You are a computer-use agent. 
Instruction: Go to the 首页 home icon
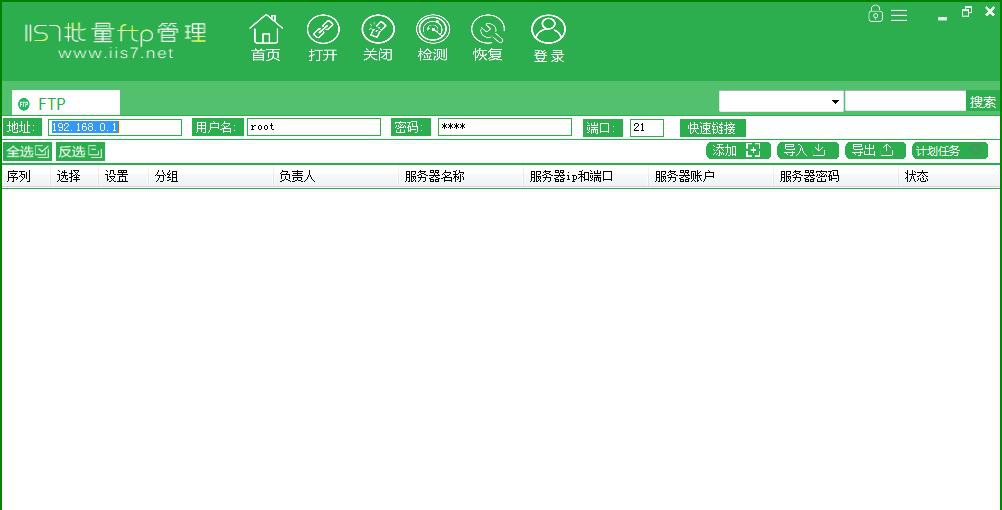coord(265,38)
